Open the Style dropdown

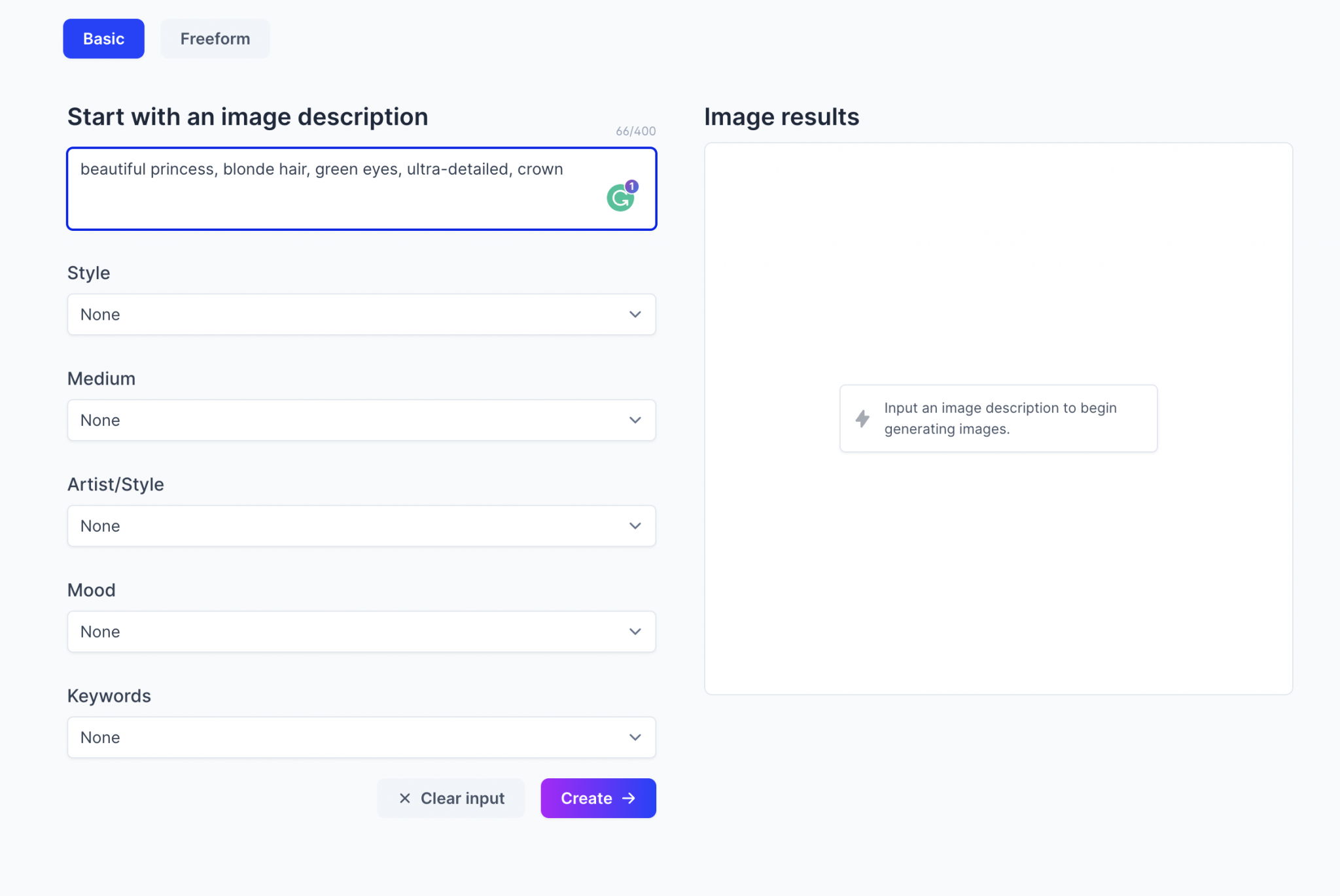coord(361,315)
